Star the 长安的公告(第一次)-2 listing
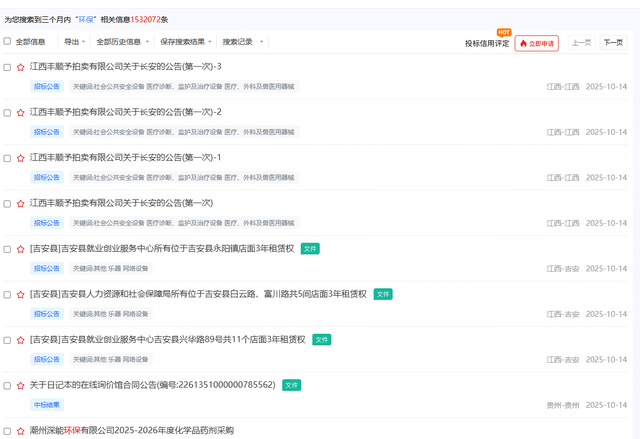This screenshot has width=640, height=439. point(20,112)
